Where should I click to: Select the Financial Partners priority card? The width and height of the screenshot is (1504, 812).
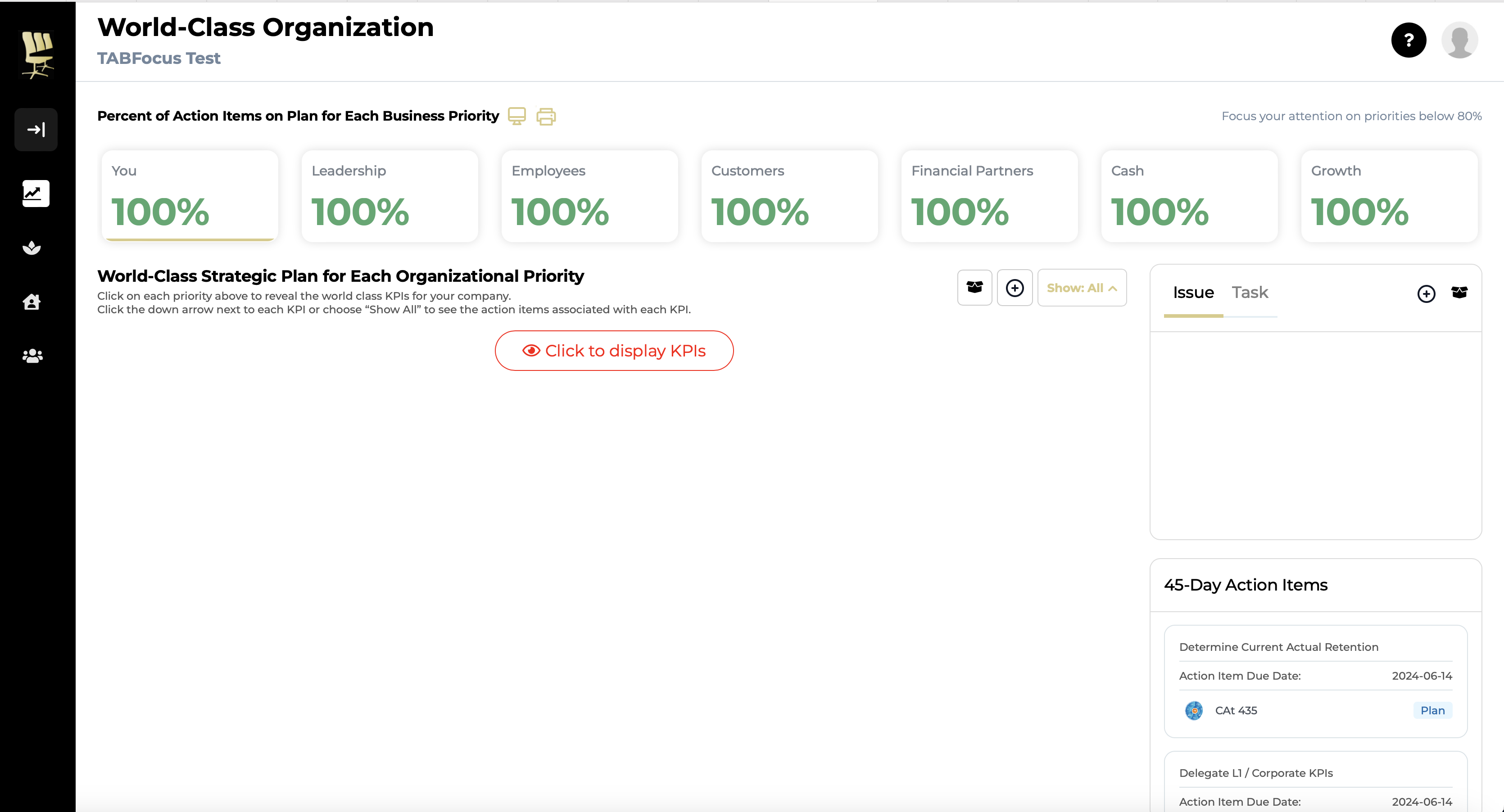pos(990,196)
